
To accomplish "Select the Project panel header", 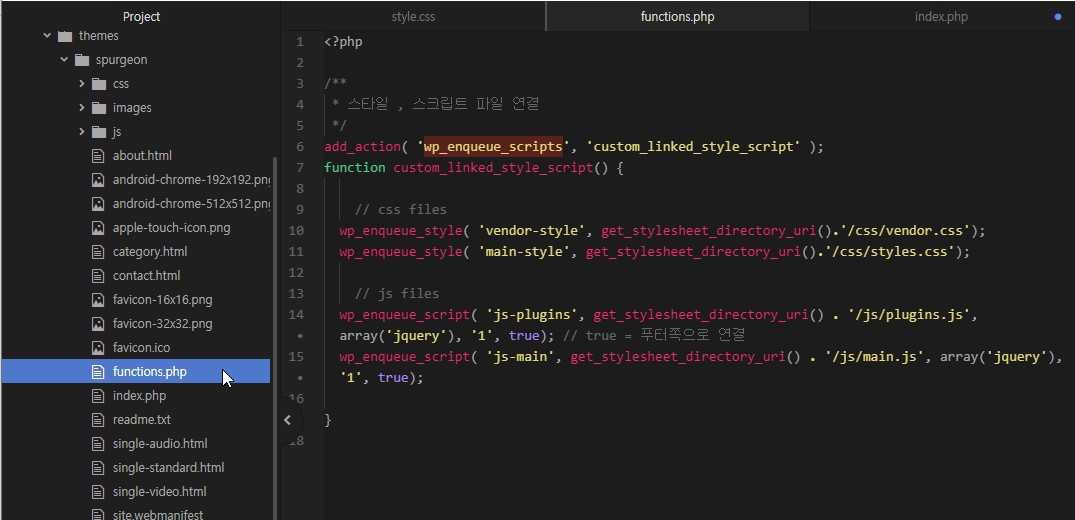I will coord(141,16).
